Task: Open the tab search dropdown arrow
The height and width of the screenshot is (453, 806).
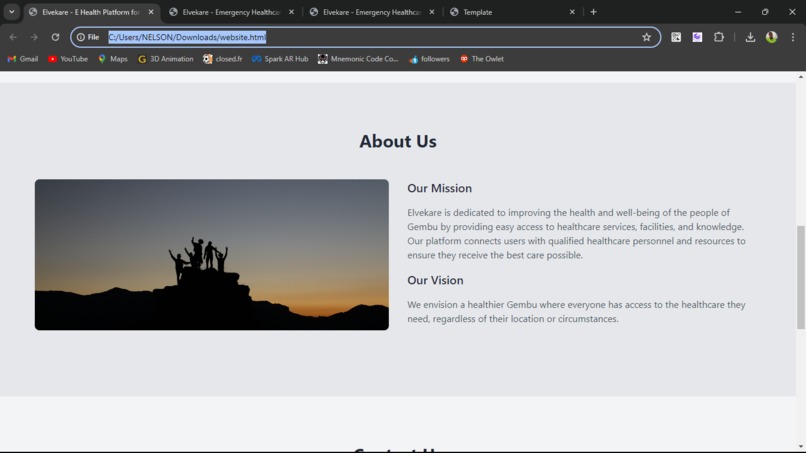Action: 11,12
